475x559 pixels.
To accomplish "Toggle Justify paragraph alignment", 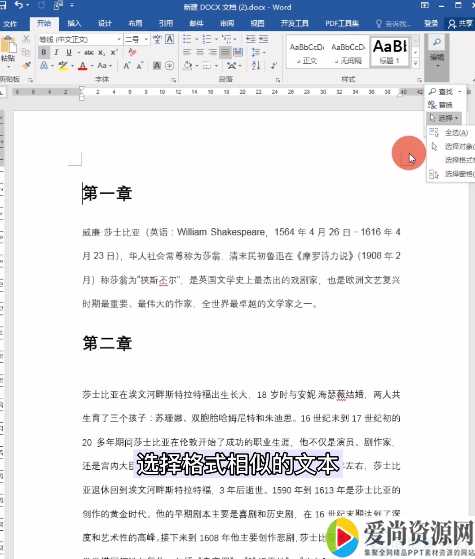I will point(225,52).
